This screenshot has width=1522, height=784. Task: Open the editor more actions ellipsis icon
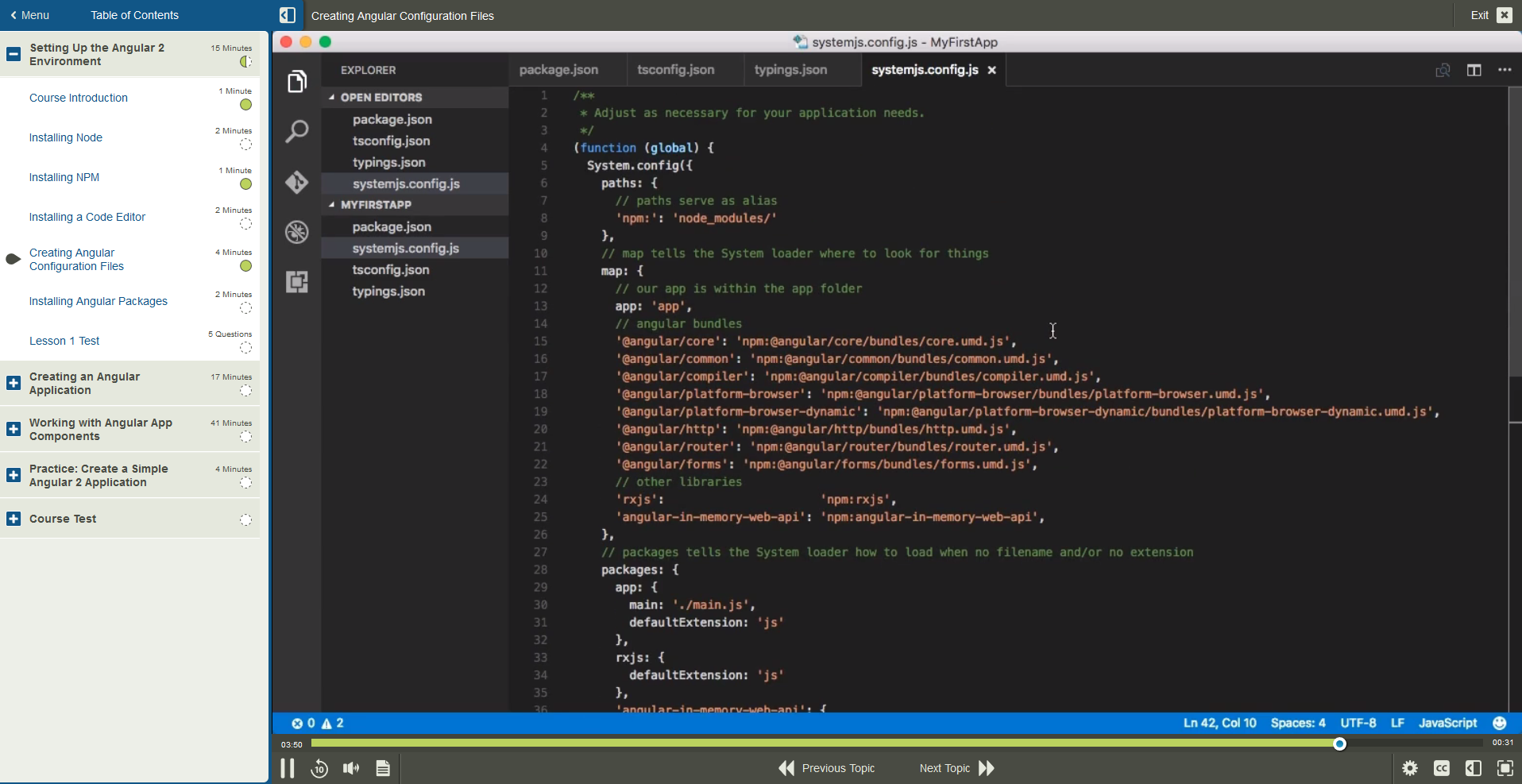coord(1505,70)
